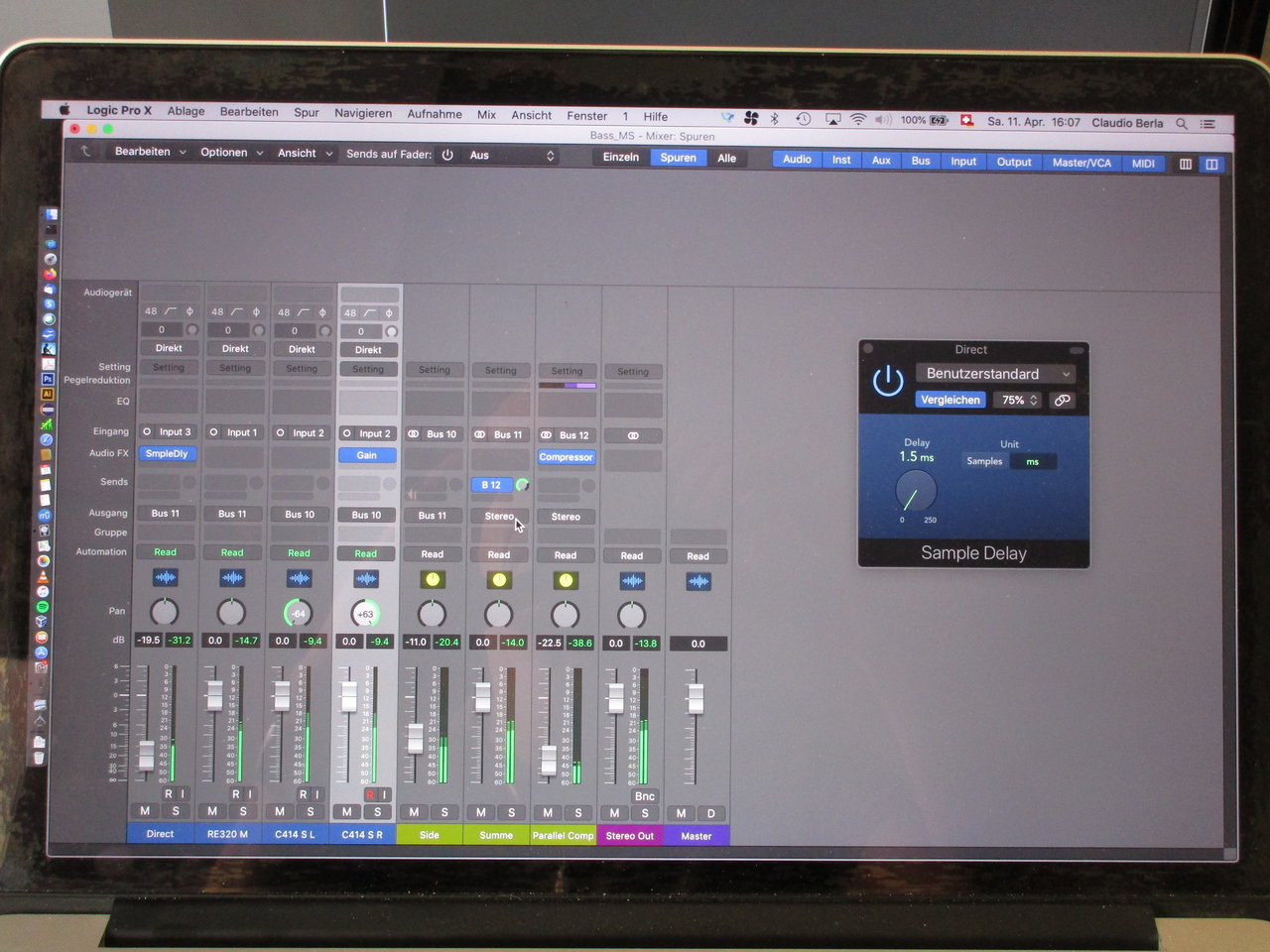Open the Aufnahme menu
Viewport: 1270px width, 952px height.
coord(434,114)
